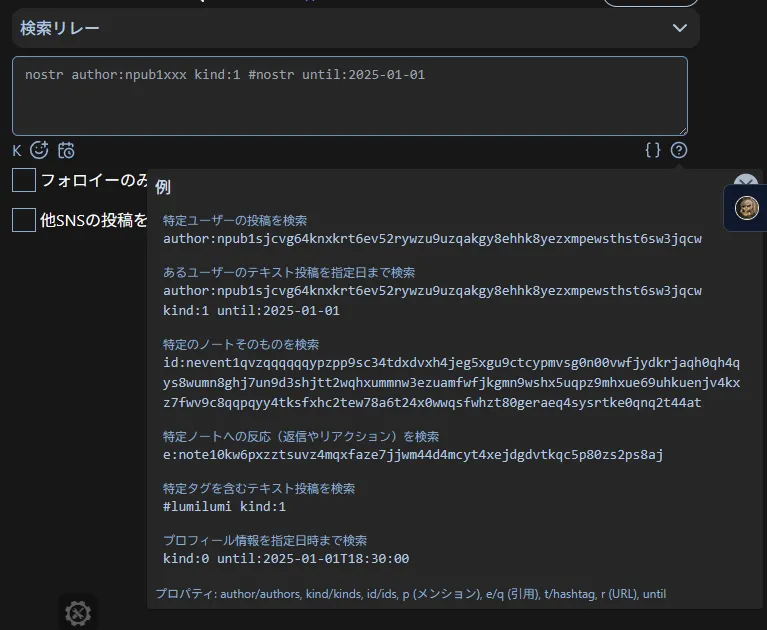Choose the kind:0 until:2025-01-01T18:30:00 example
The width and height of the screenshot is (767, 630).
coord(286,559)
